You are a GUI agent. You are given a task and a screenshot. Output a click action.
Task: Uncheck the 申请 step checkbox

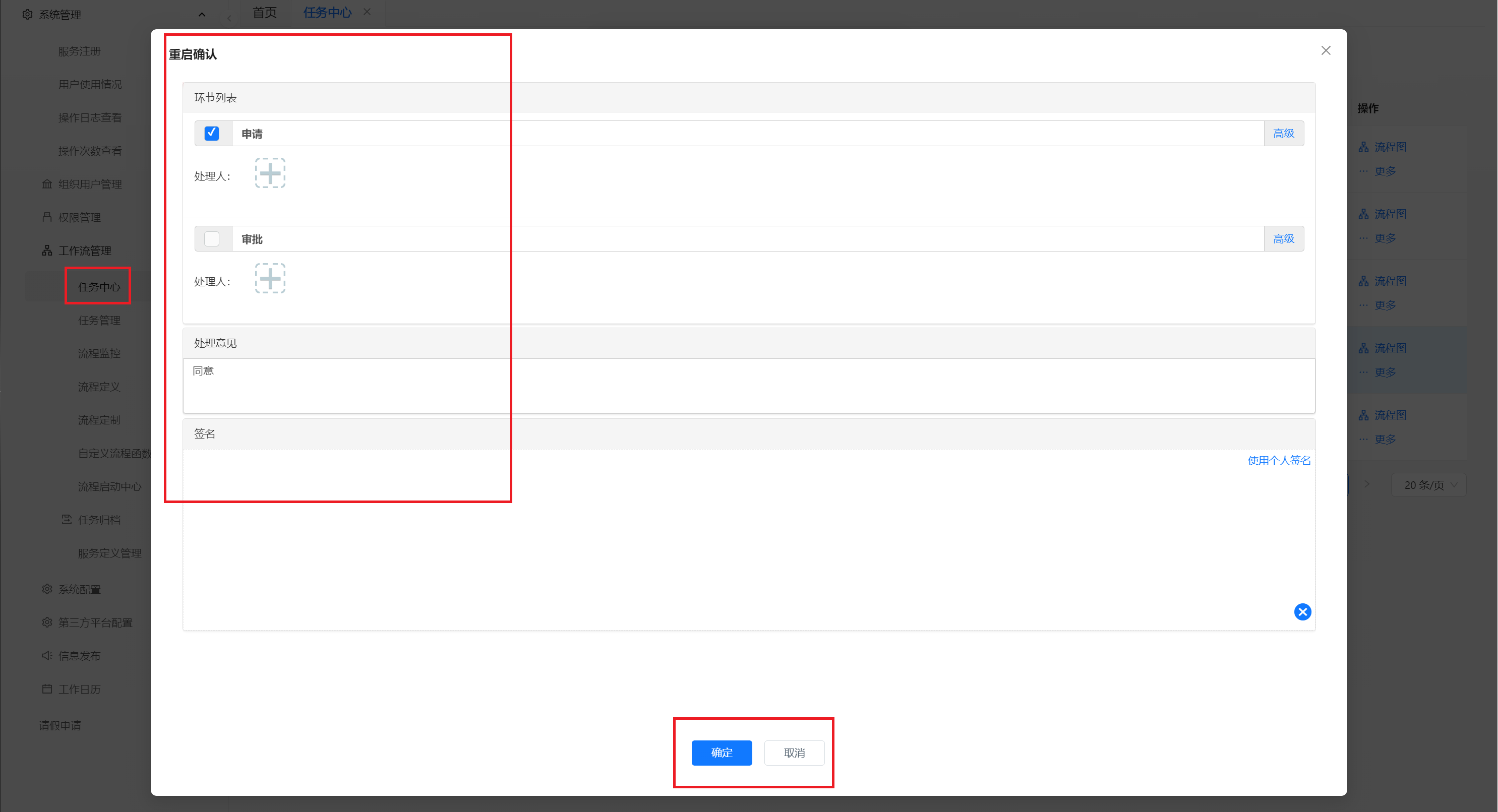point(212,134)
